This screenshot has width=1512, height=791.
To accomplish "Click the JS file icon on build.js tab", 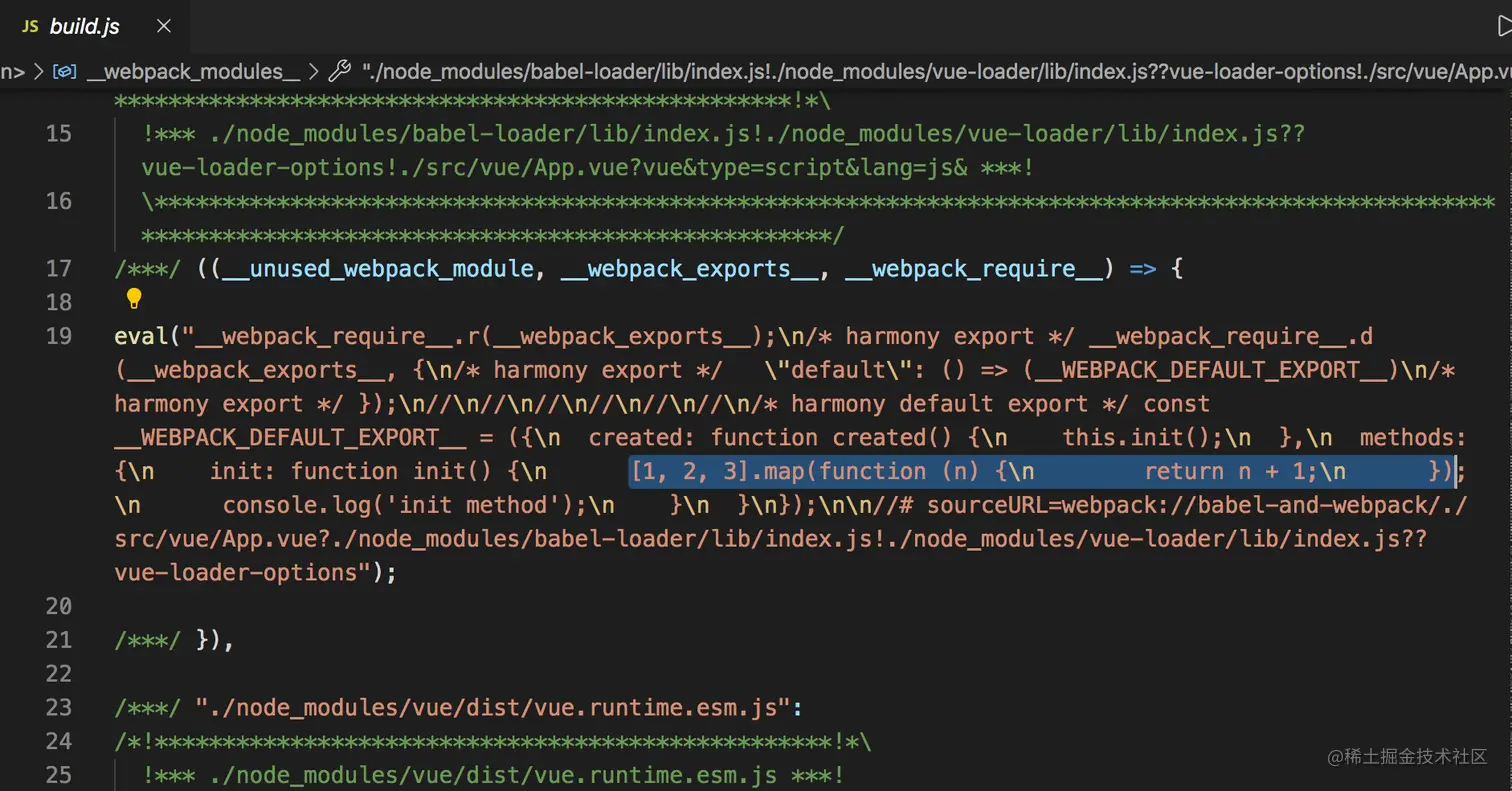I will pos(30,27).
